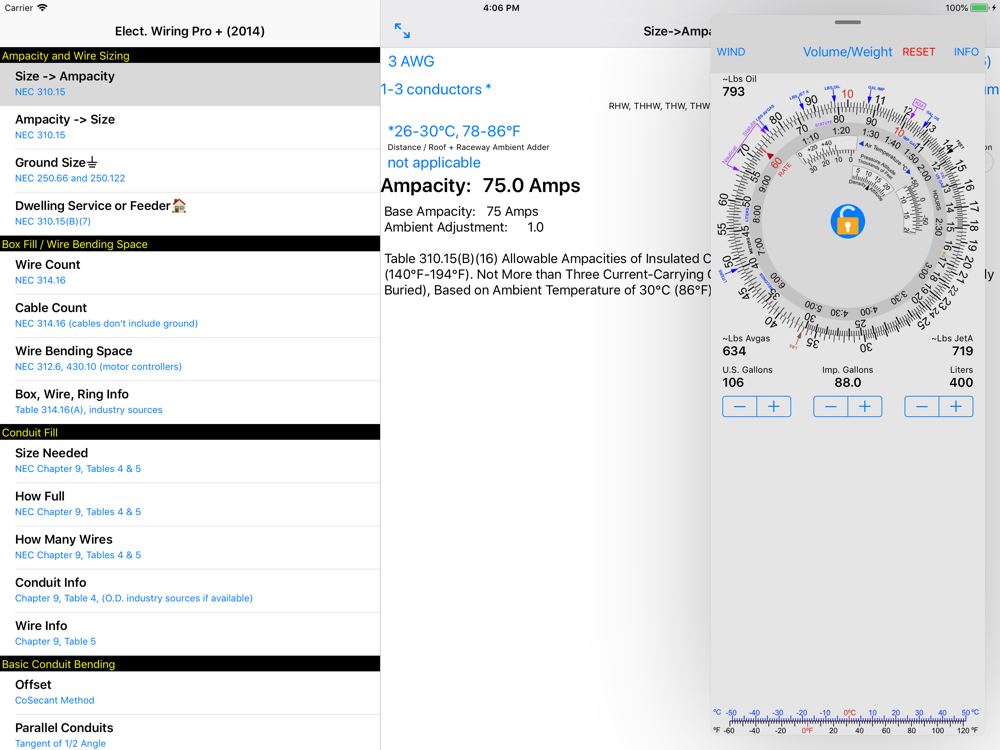
Task: Tap the temperature conversion scale
Action: point(847,721)
